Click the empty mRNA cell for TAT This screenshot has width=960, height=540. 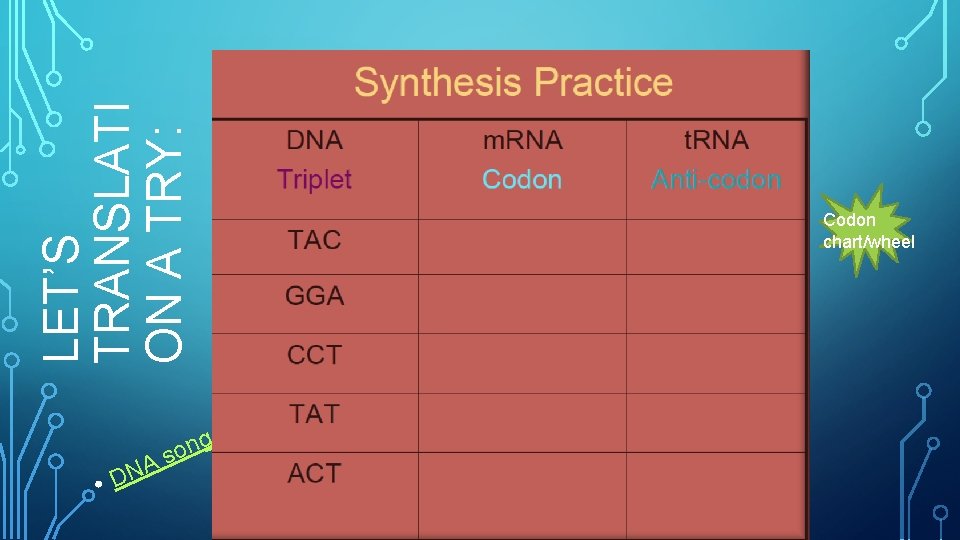[x=522, y=422]
